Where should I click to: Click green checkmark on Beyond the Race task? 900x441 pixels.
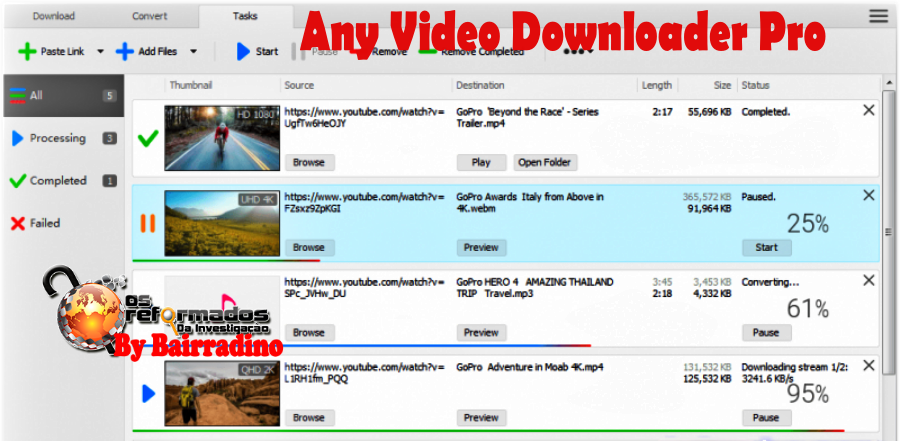(x=148, y=138)
